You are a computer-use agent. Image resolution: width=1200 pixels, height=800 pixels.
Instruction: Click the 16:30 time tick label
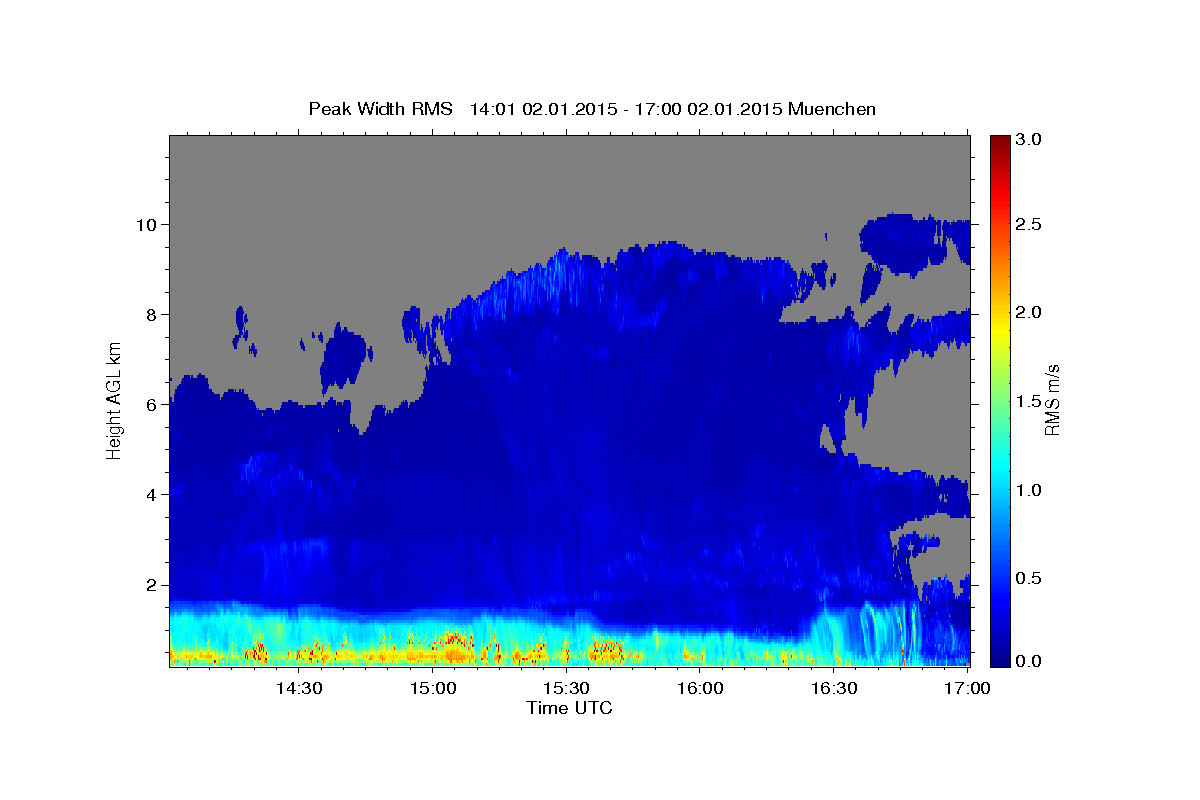[834, 688]
